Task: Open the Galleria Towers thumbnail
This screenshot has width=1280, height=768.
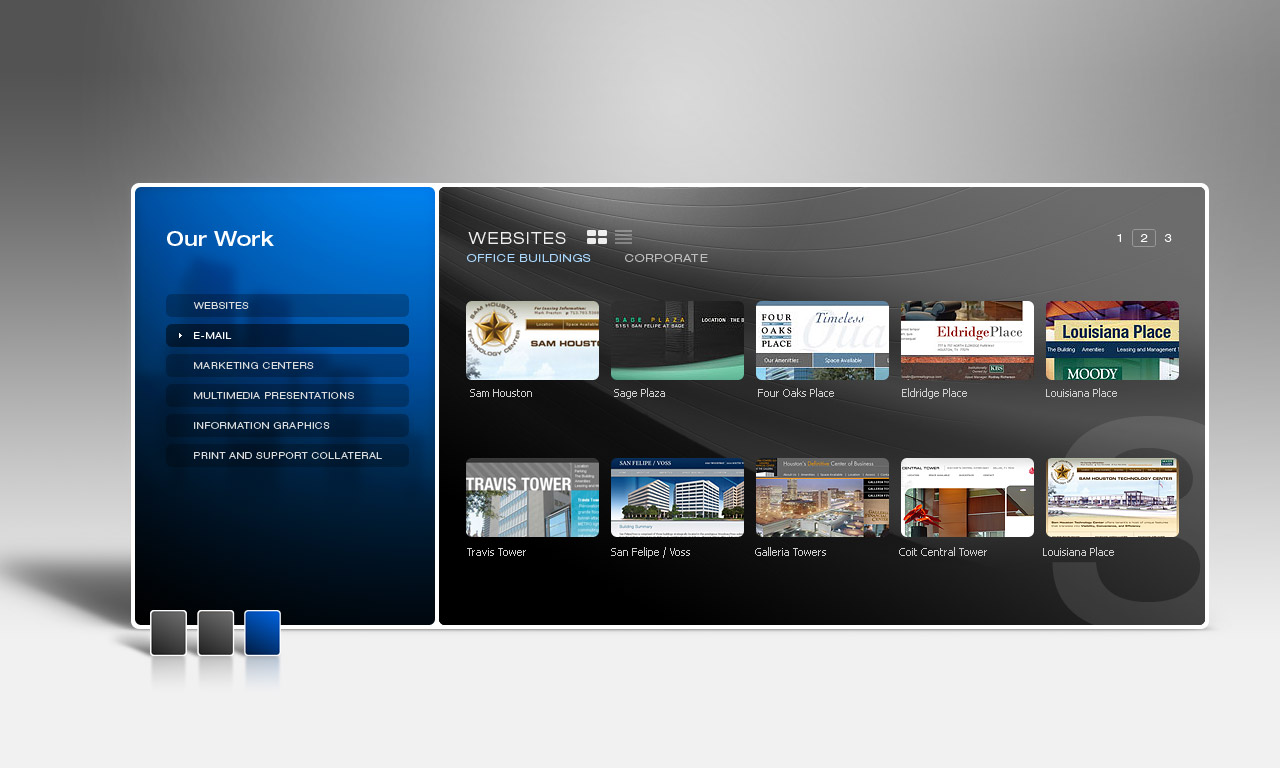Action: [822, 497]
